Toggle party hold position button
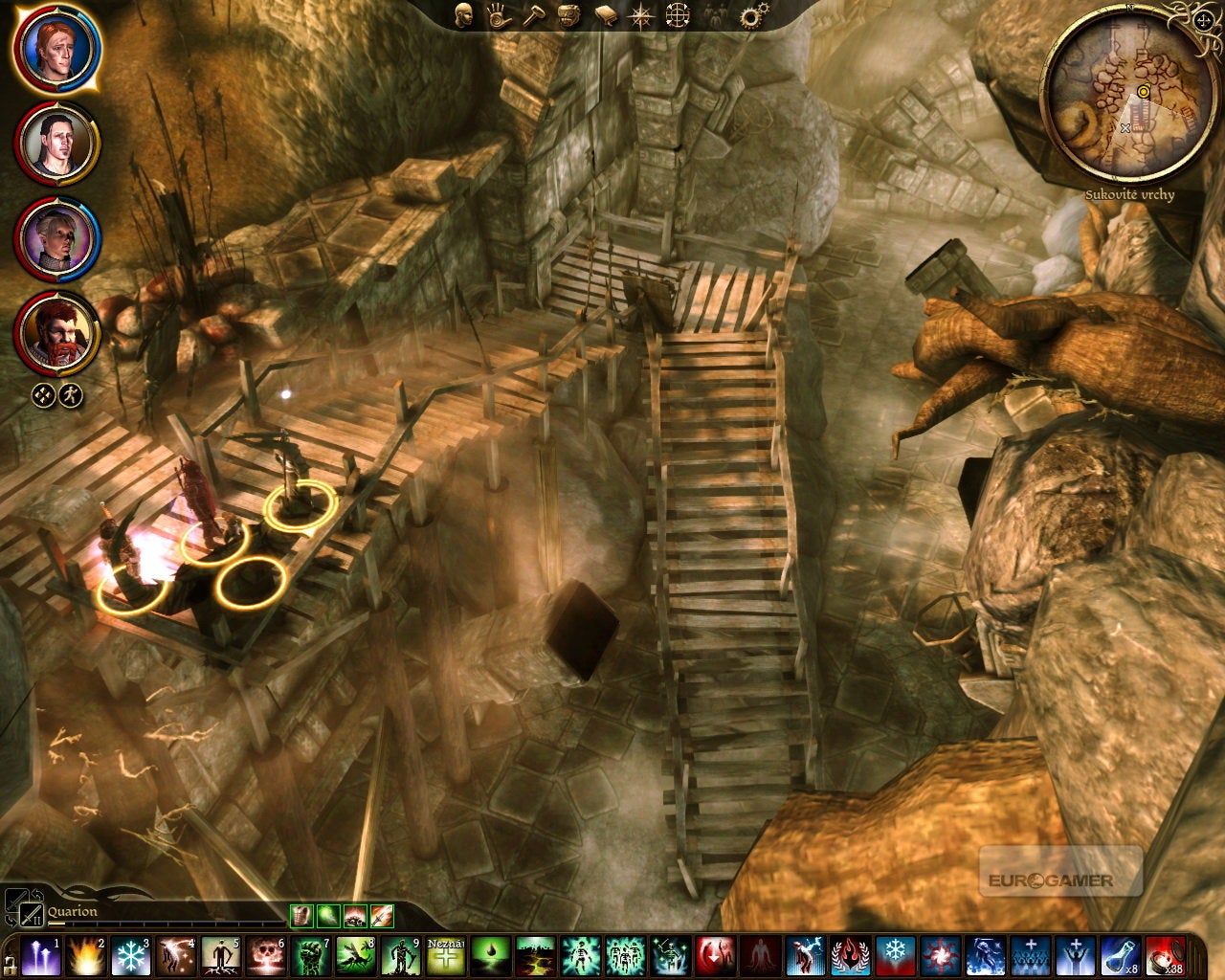The image size is (1225, 980). 71,394
